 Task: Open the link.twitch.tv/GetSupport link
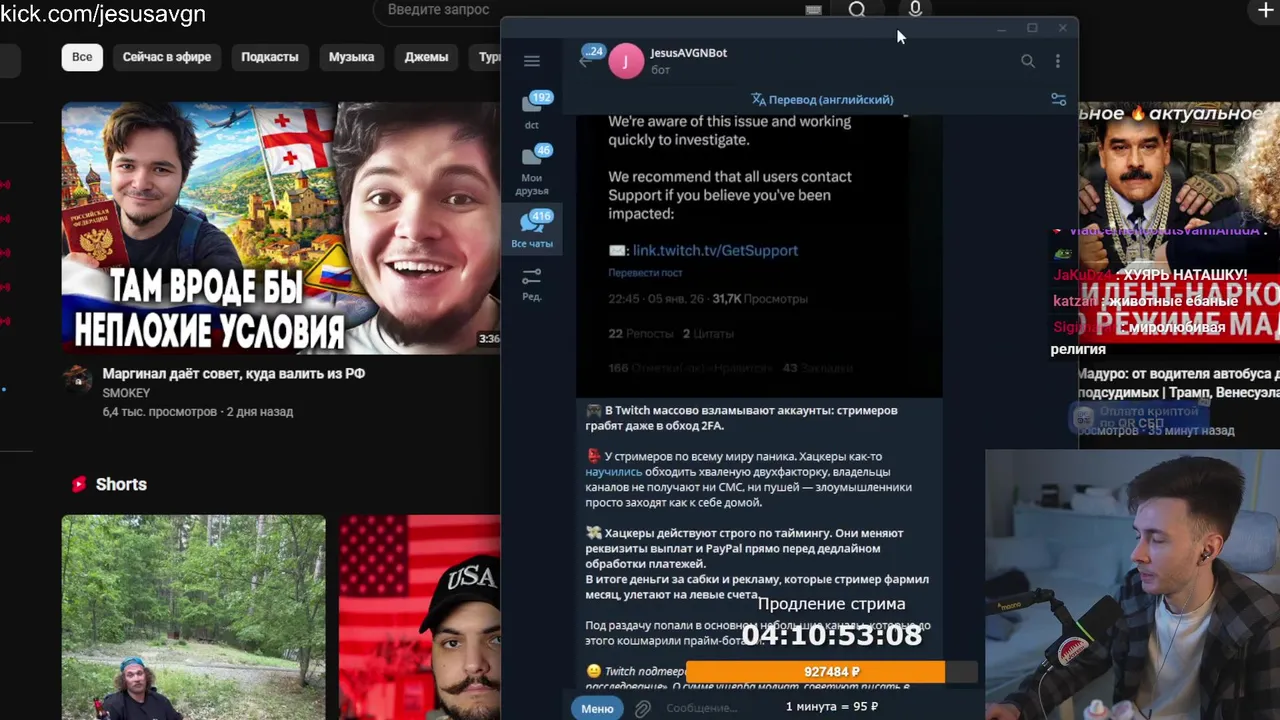715,250
